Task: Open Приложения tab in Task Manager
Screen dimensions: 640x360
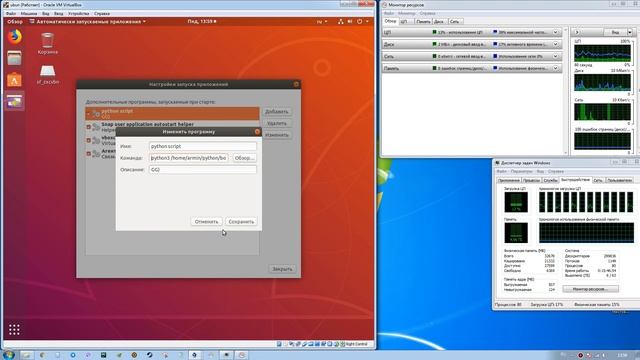Action: click(509, 180)
